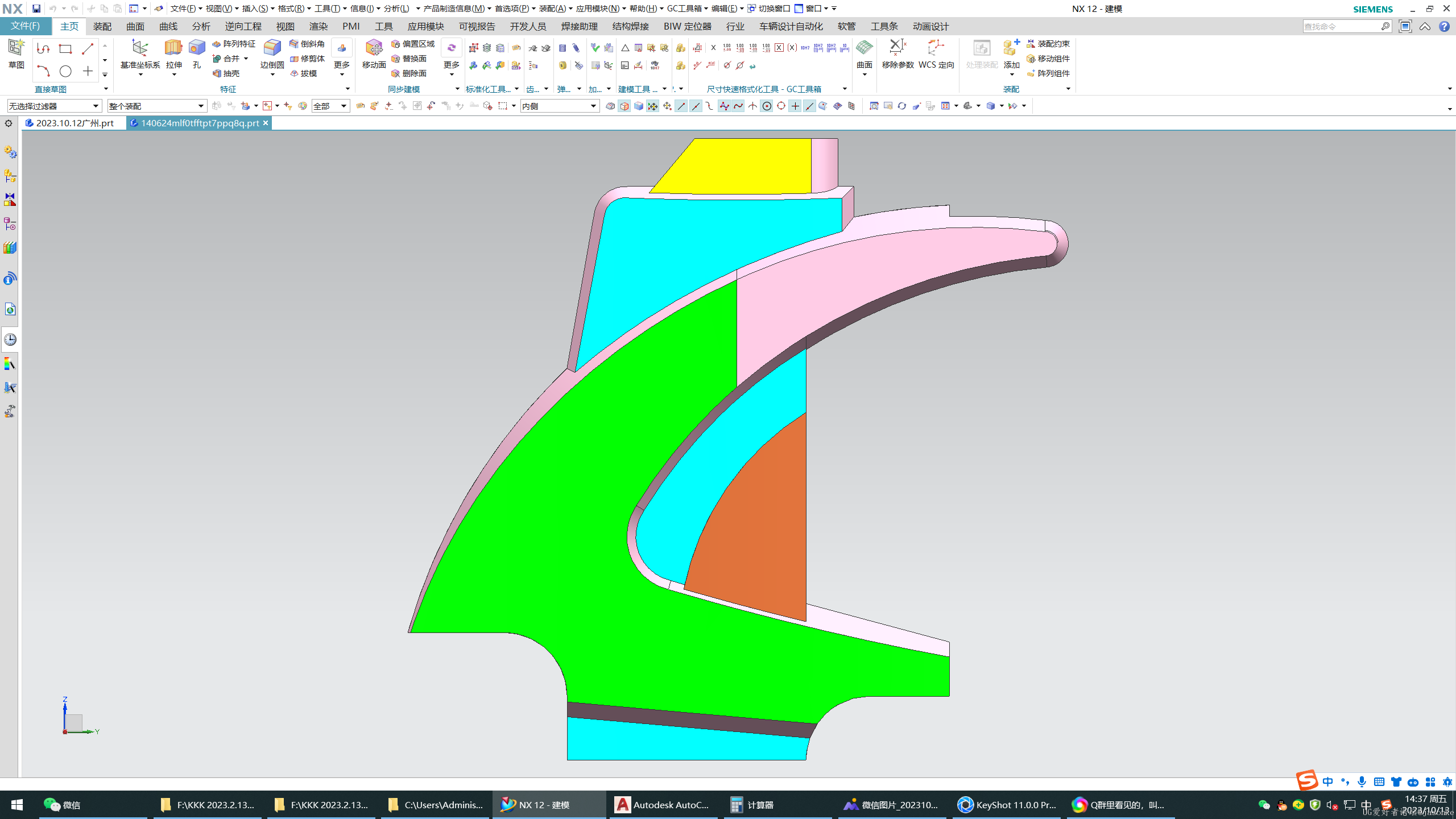Select the orange face on the model
Image resolution: width=1456 pixels, height=819 pixels.
coord(756,529)
